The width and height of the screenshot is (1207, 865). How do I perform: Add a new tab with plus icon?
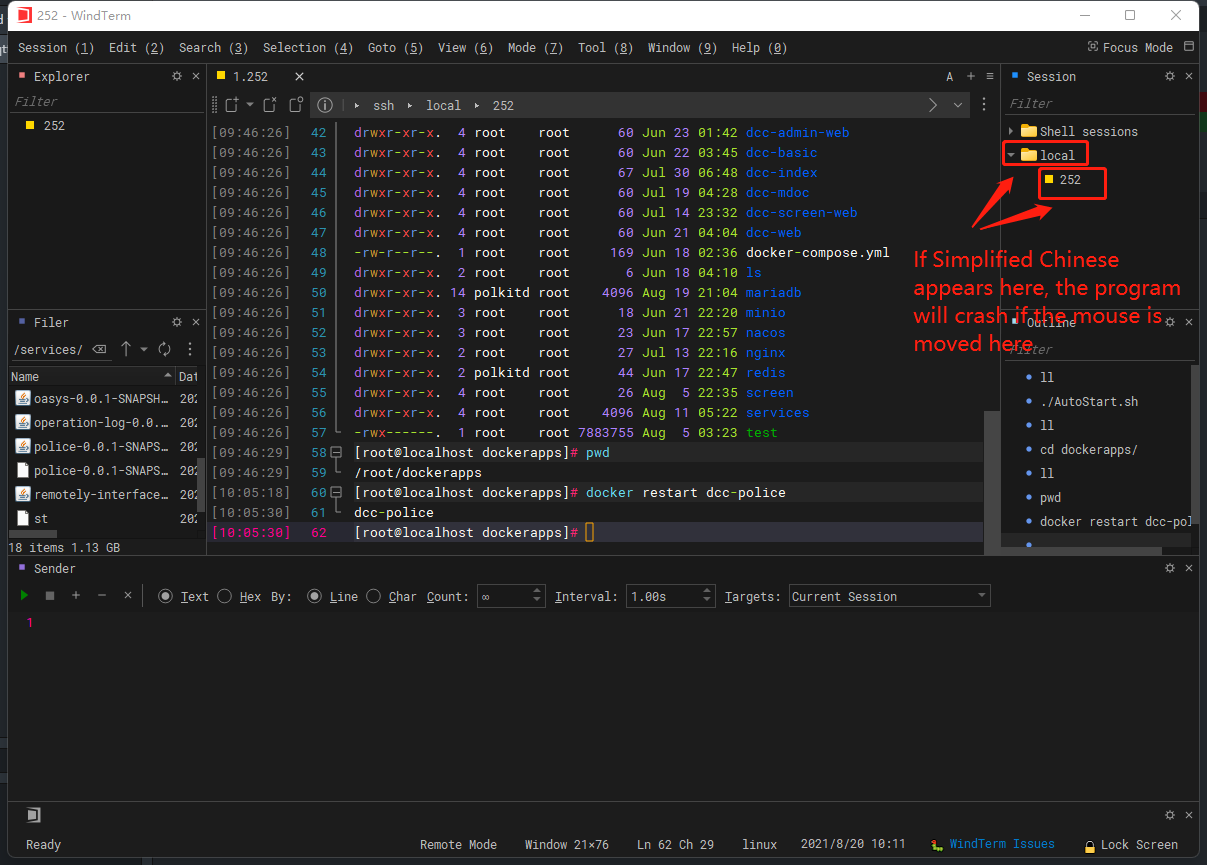tap(970, 76)
